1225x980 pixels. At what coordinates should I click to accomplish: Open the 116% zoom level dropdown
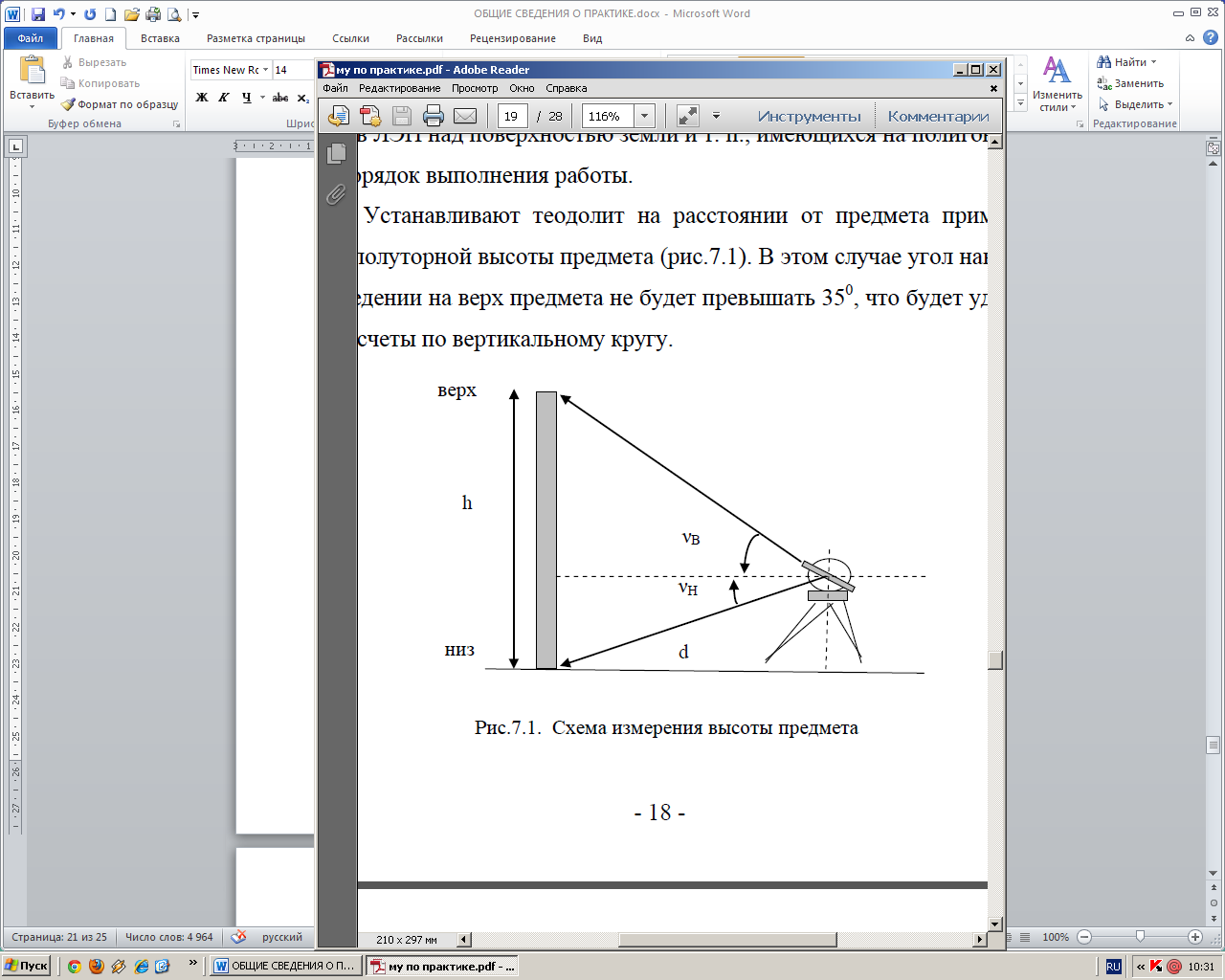[645, 116]
